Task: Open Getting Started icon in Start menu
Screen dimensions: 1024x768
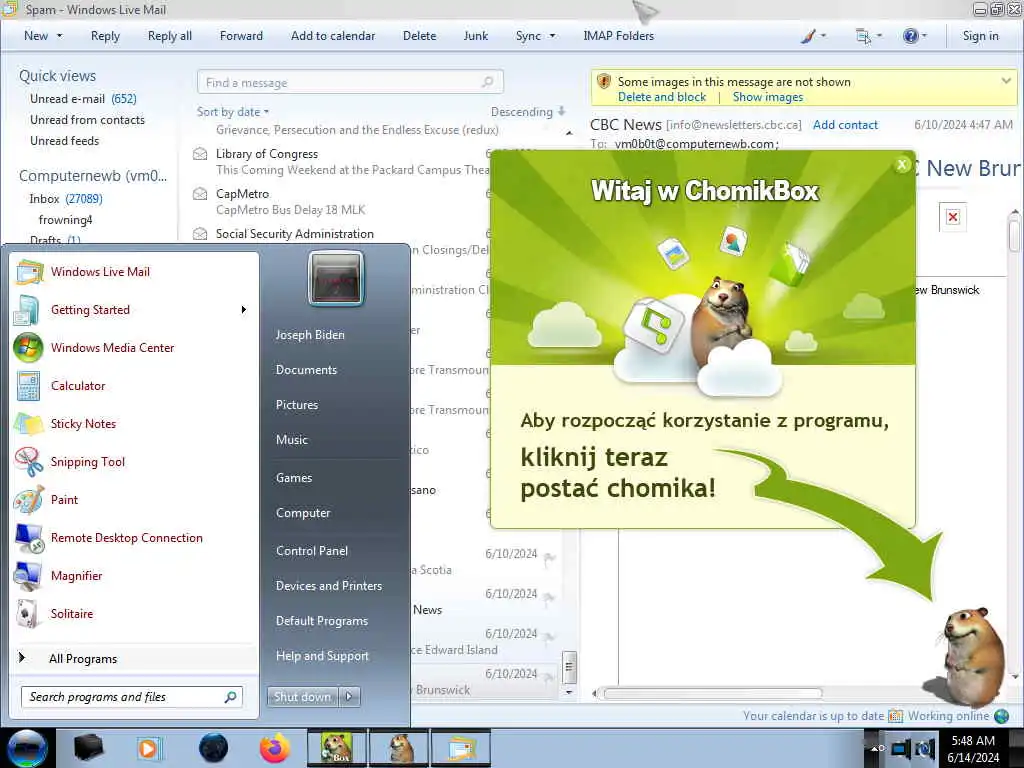Action: pos(27,310)
